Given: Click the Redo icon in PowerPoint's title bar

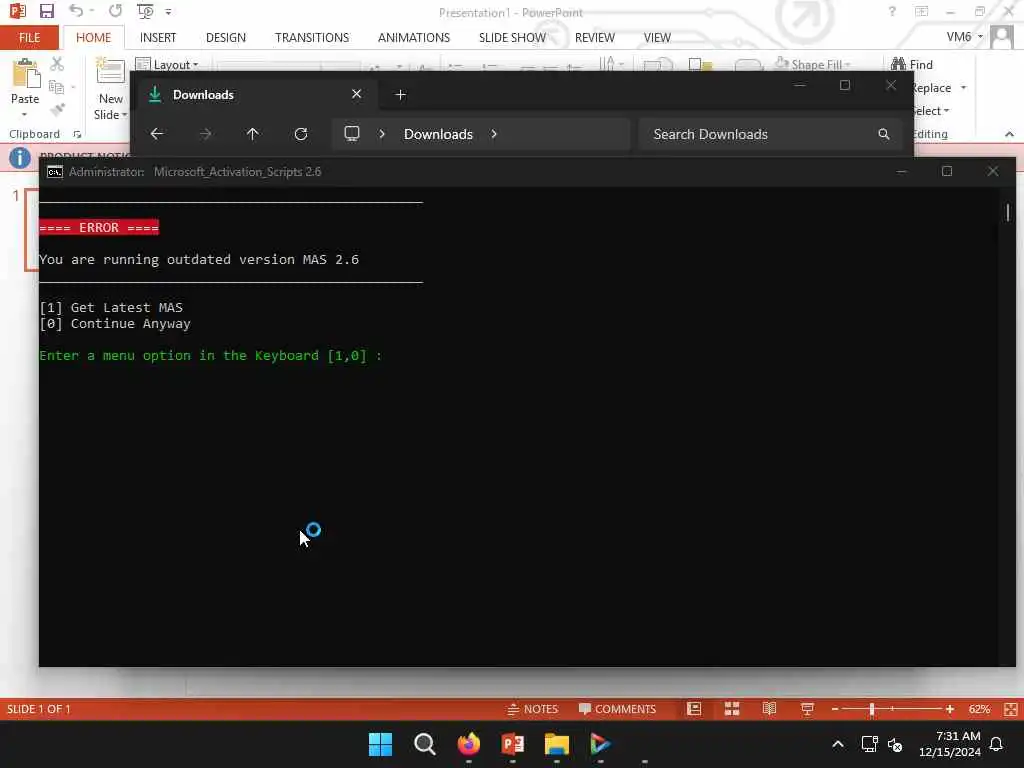Looking at the screenshot, I should (x=116, y=11).
